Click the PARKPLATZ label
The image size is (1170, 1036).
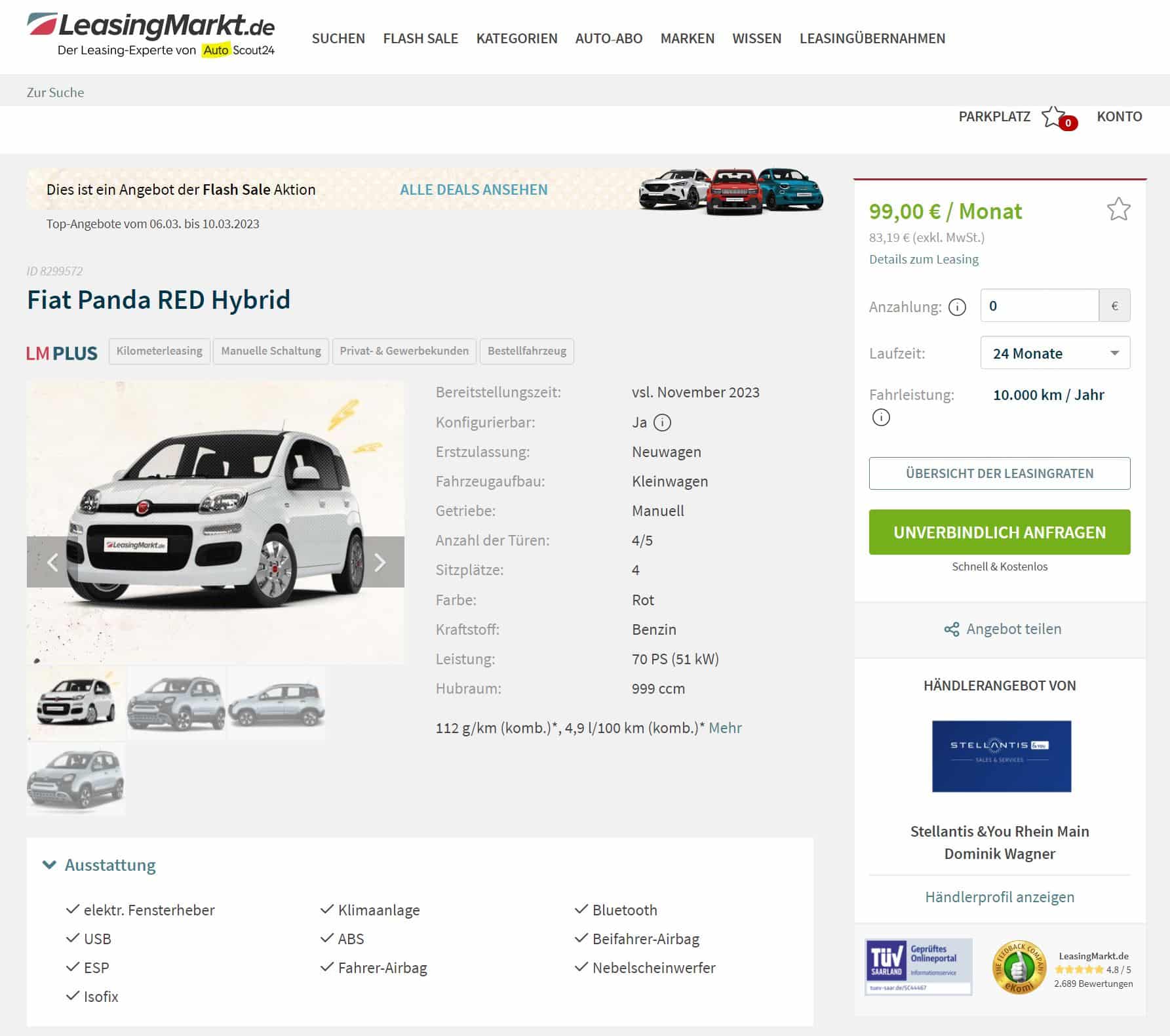pos(994,116)
